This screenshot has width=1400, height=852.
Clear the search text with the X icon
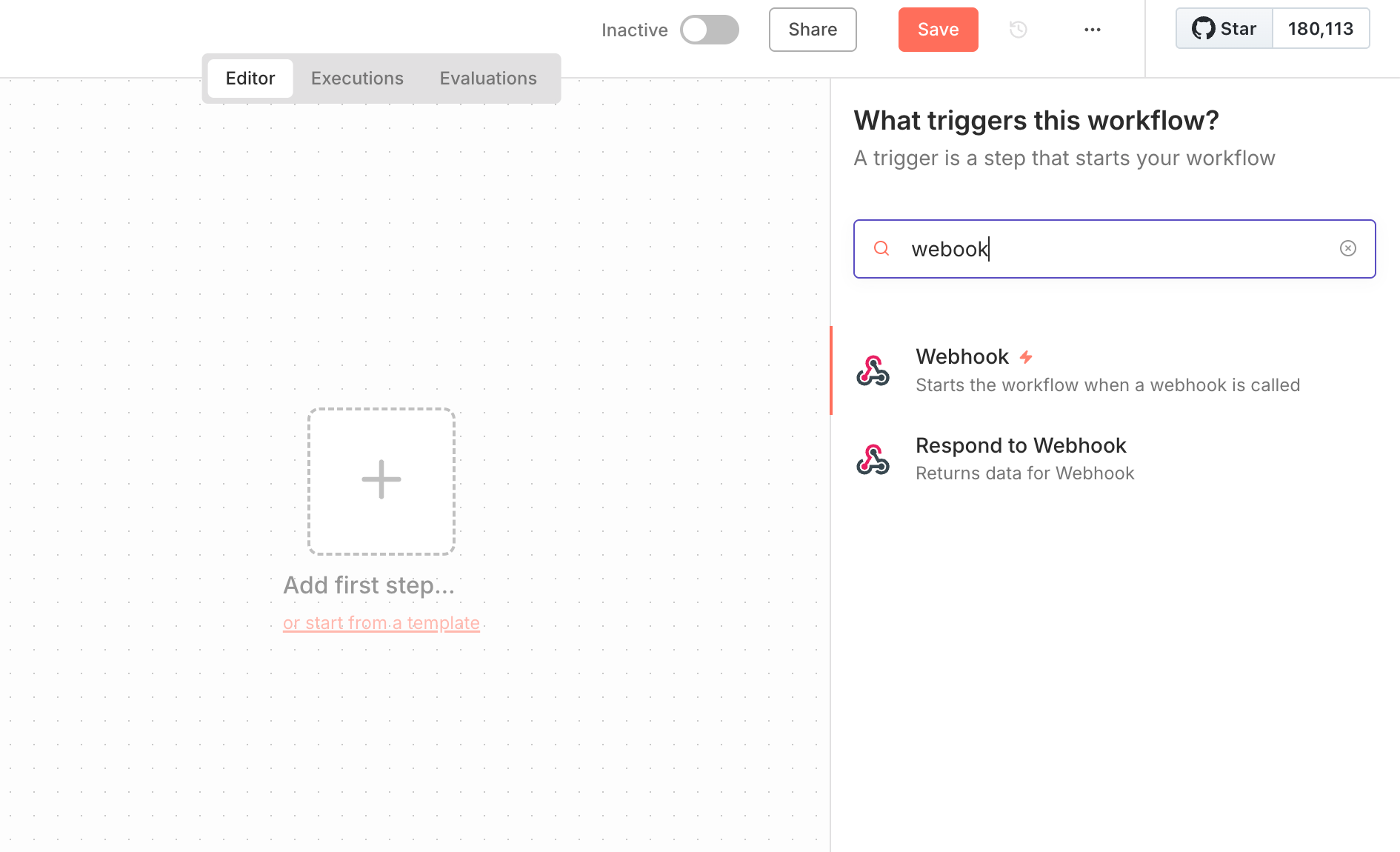(1347, 249)
